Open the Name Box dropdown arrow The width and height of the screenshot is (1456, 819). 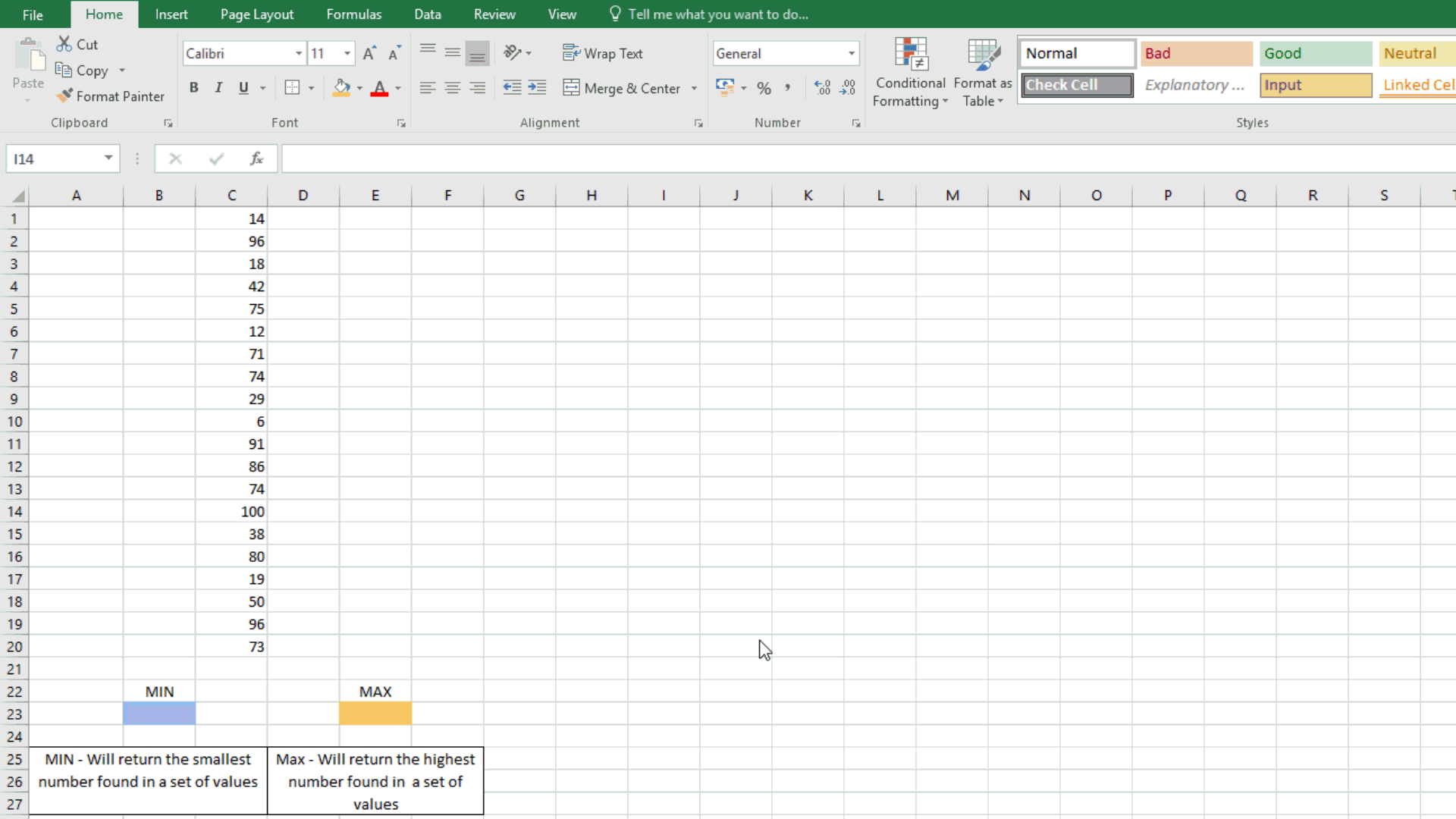tap(108, 158)
